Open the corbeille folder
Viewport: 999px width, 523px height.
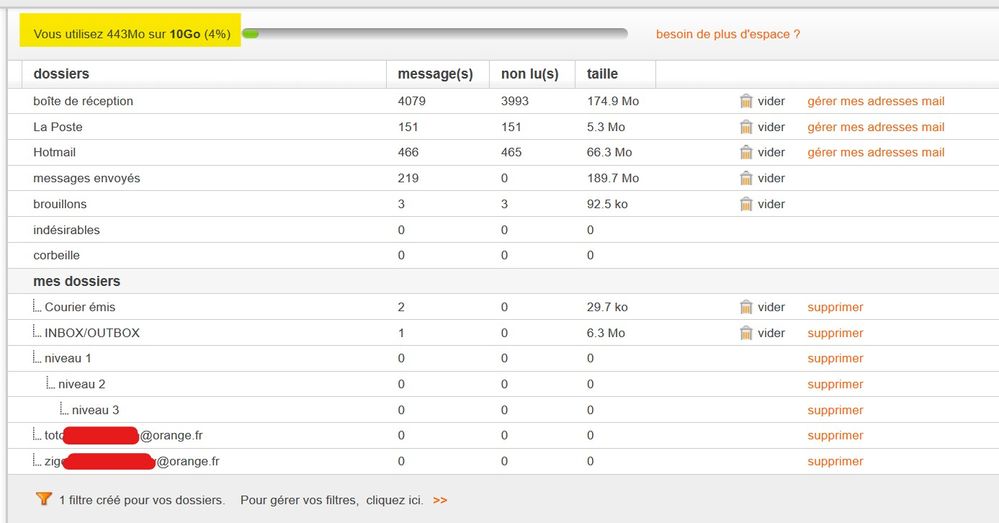click(57, 255)
